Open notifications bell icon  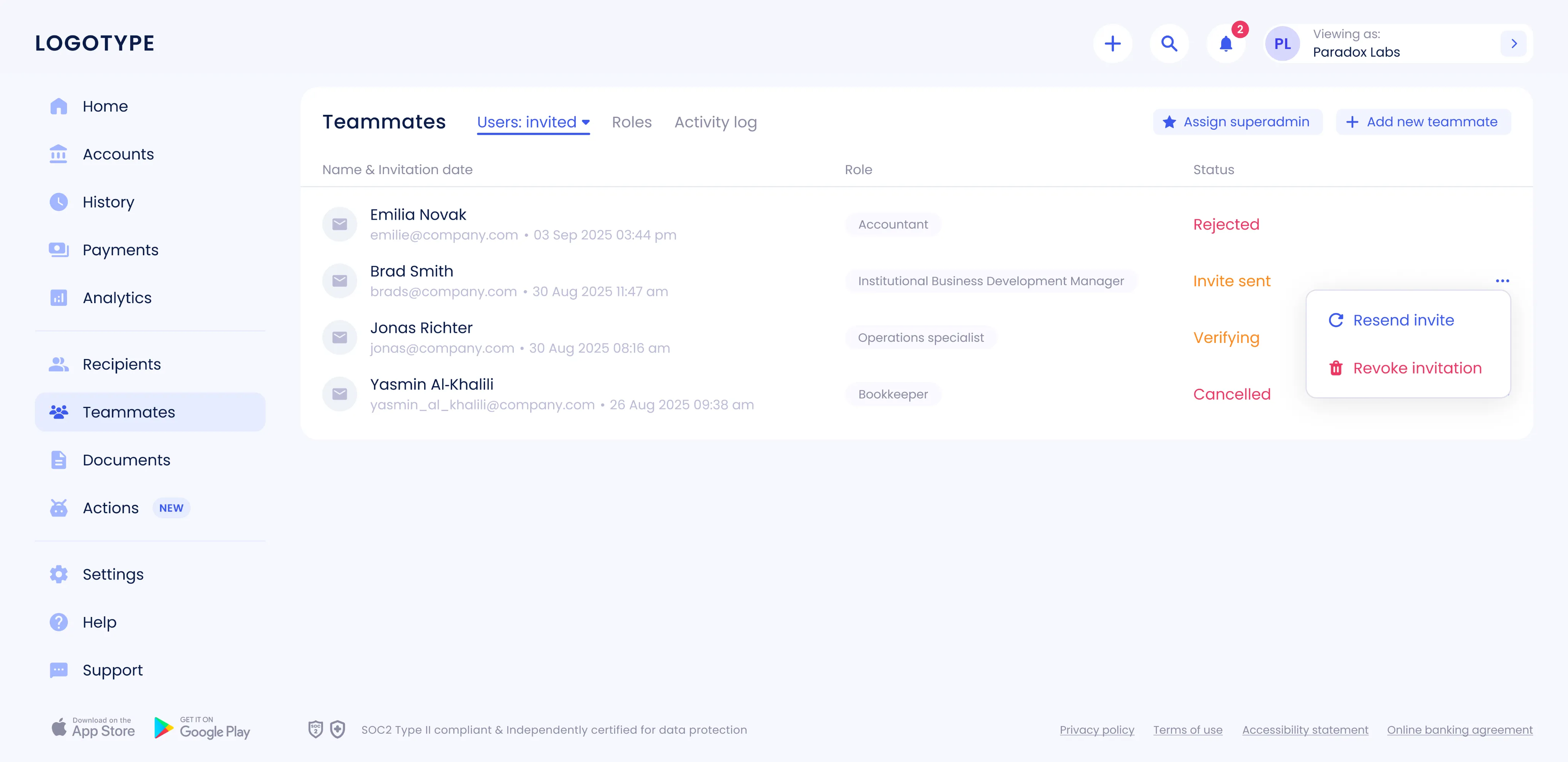click(1226, 43)
